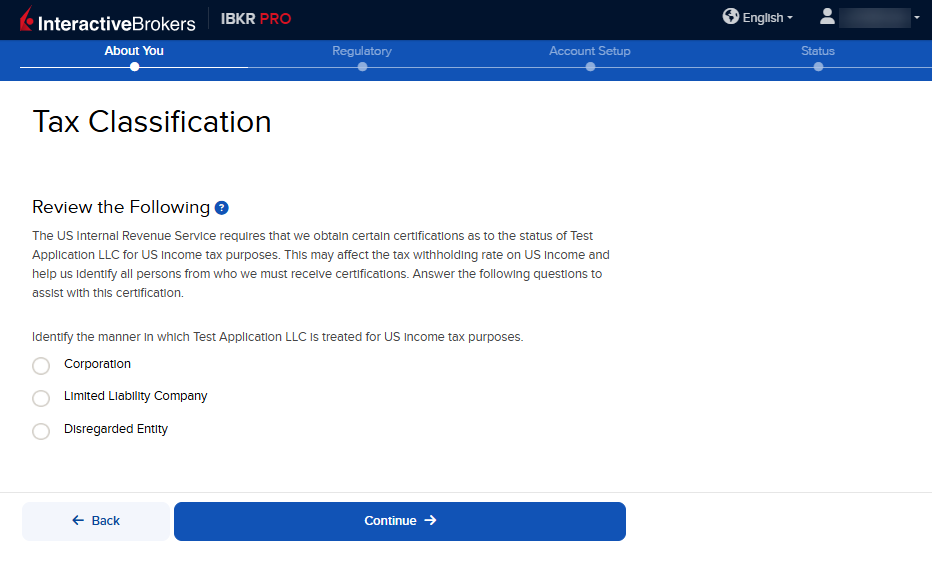Viewport: 932px width, 573px height.
Task: Click the Interactive Brokers logo
Action: click(108, 19)
